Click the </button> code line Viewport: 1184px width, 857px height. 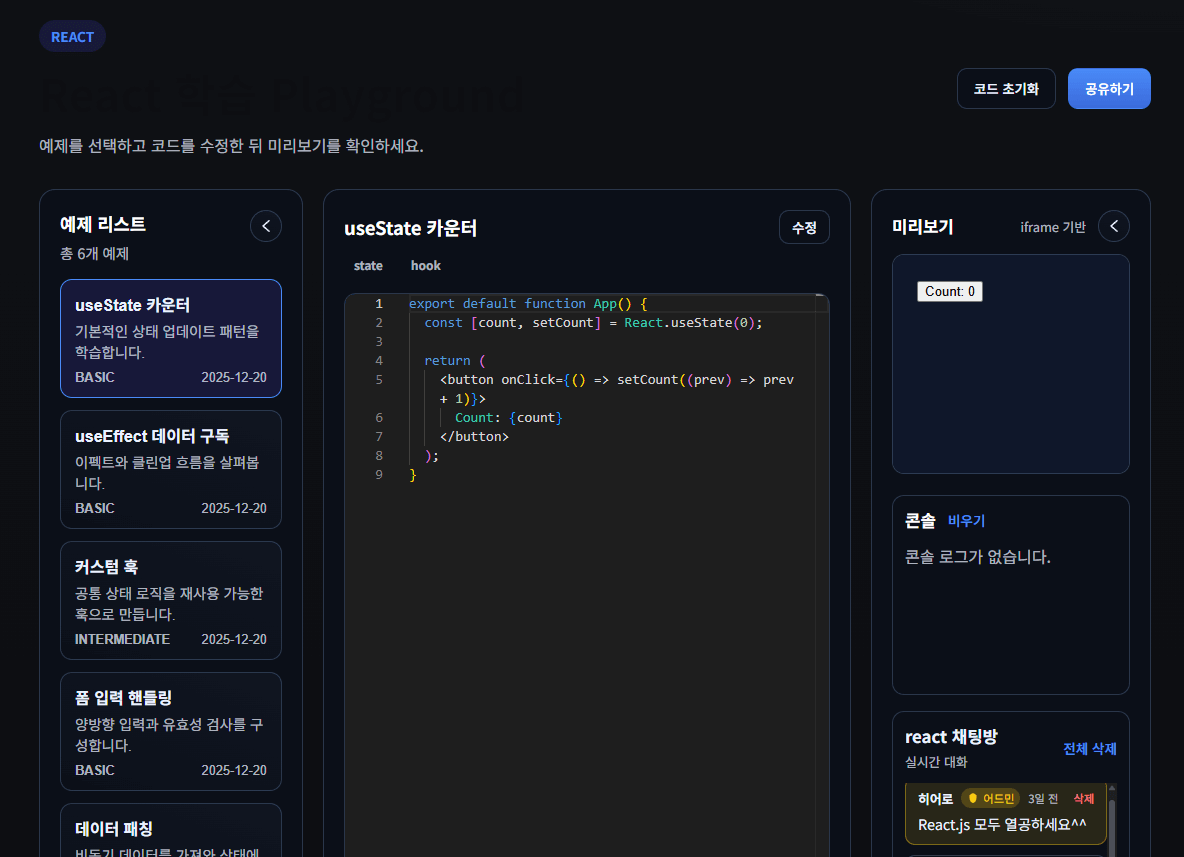pyautogui.click(x=474, y=437)
